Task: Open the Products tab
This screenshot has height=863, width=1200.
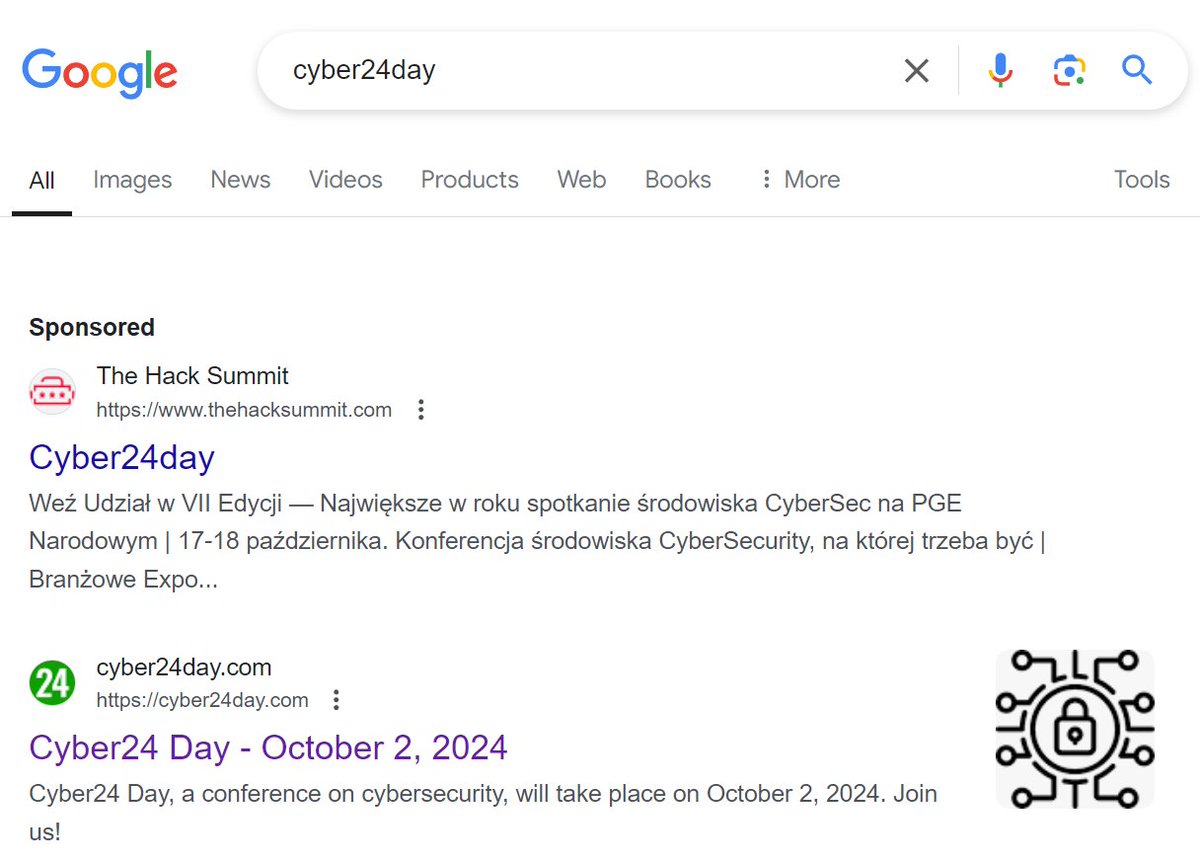Action: [x=470, y=180]
